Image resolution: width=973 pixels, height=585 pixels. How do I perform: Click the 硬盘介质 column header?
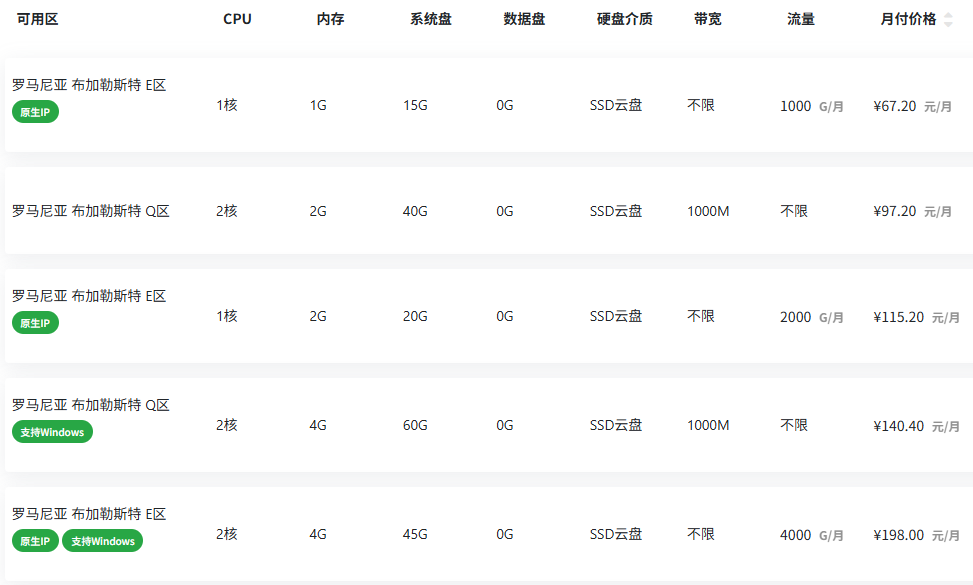click(x=624, y=19)
